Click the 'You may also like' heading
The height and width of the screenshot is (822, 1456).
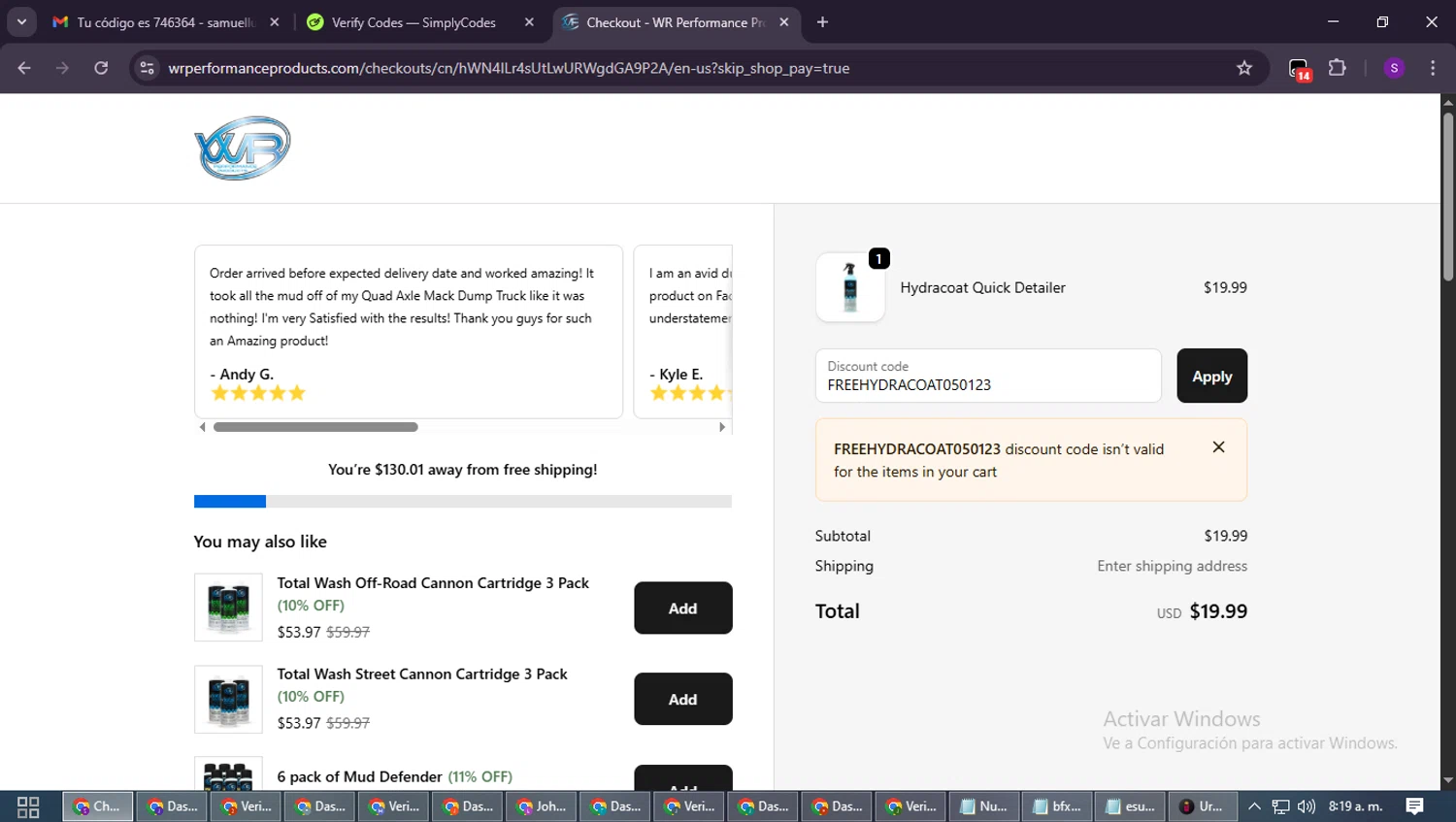click(260, 542)
